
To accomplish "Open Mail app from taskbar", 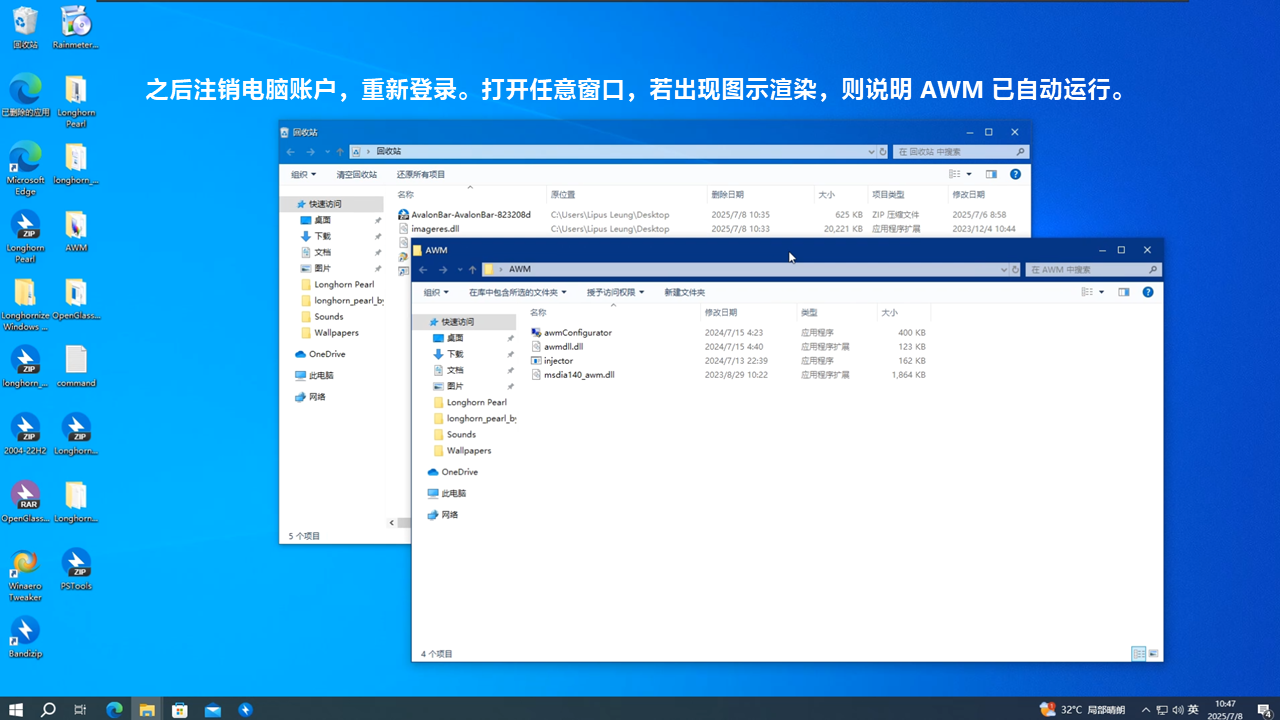I will click(213, 709).
